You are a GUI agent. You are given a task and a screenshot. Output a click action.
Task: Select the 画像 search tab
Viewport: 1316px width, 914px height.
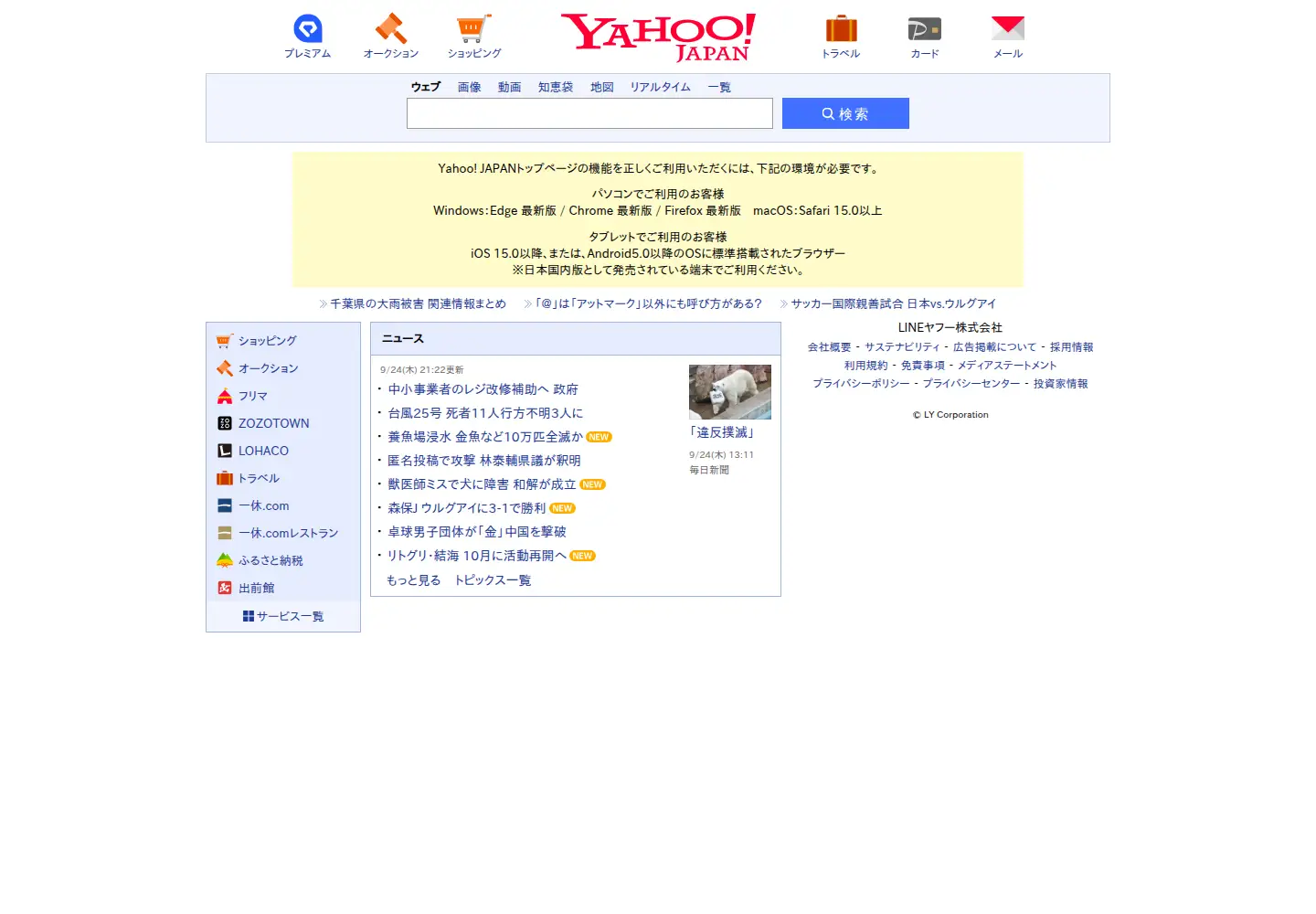tap(470, 87)
